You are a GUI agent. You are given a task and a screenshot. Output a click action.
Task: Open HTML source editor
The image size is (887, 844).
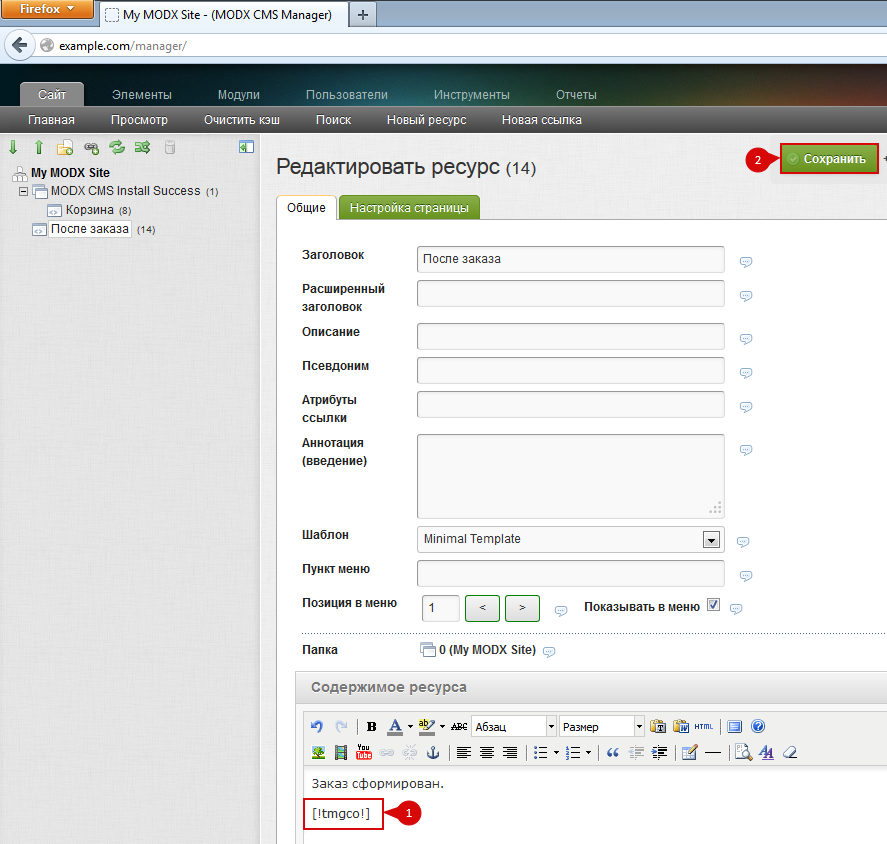pos(704,726)
